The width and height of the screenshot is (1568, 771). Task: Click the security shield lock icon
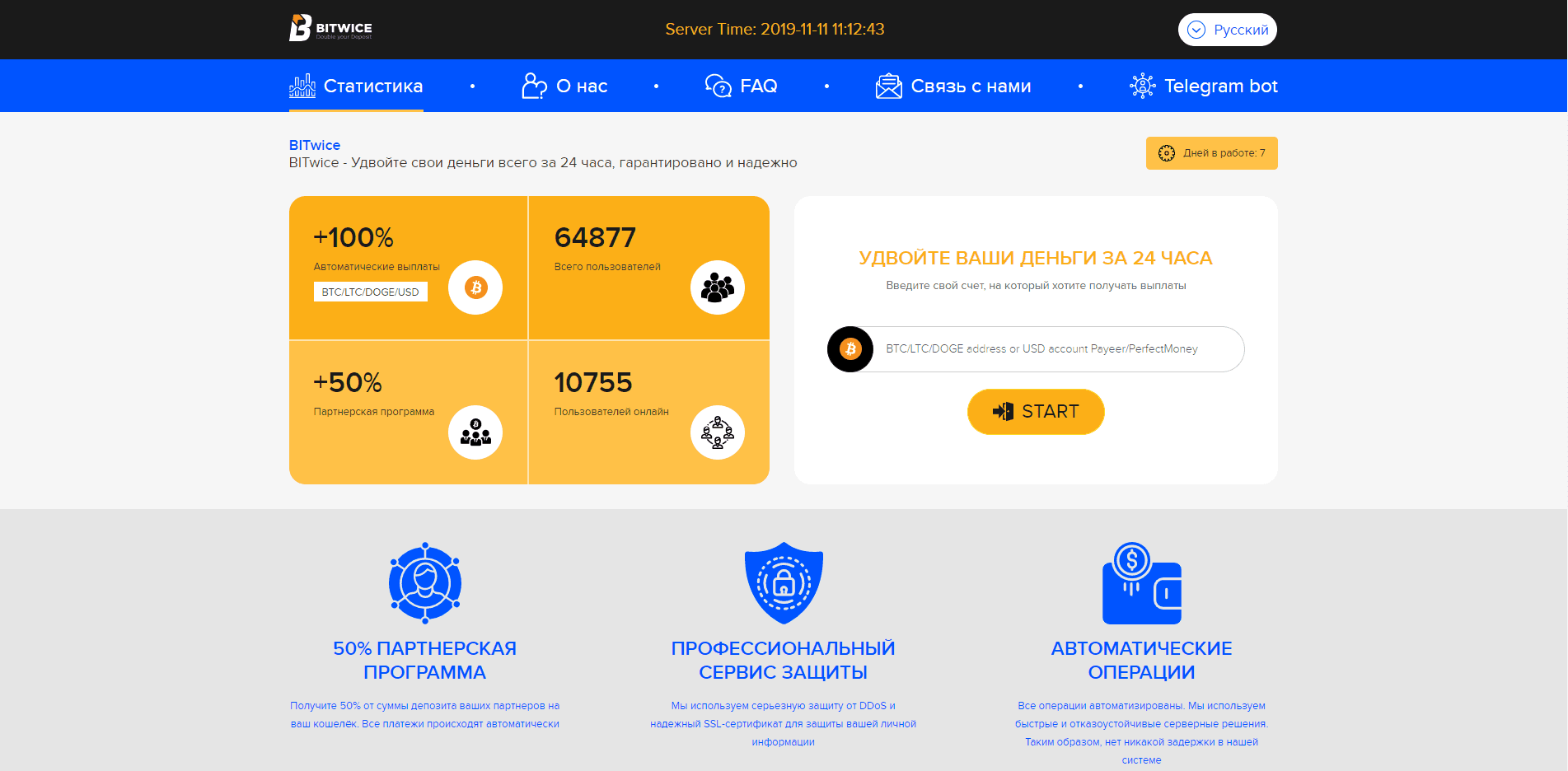pyautogui.click(x=784, y=583)
